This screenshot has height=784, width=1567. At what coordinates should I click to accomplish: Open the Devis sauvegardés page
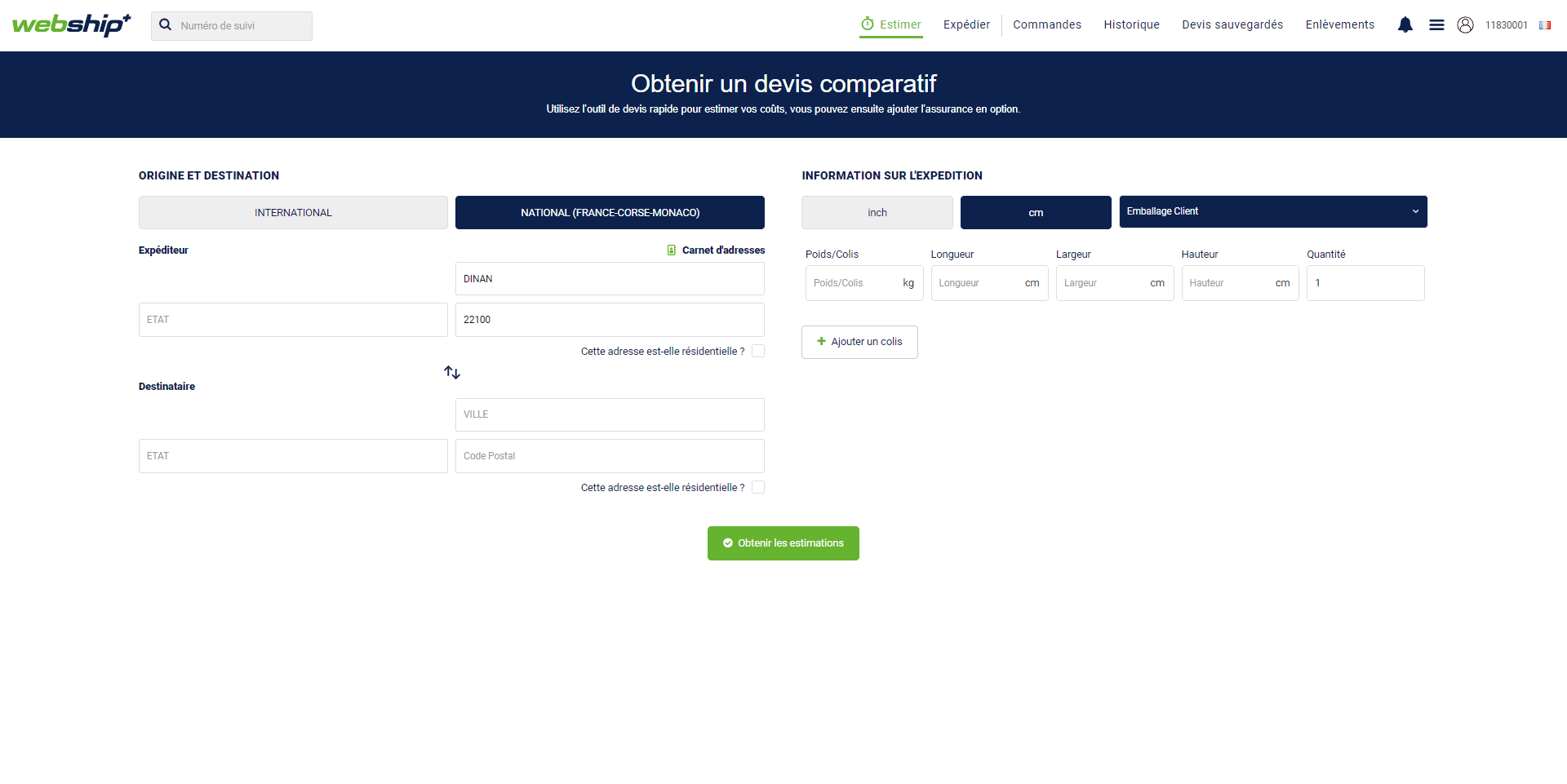[x=1232, y=24]
